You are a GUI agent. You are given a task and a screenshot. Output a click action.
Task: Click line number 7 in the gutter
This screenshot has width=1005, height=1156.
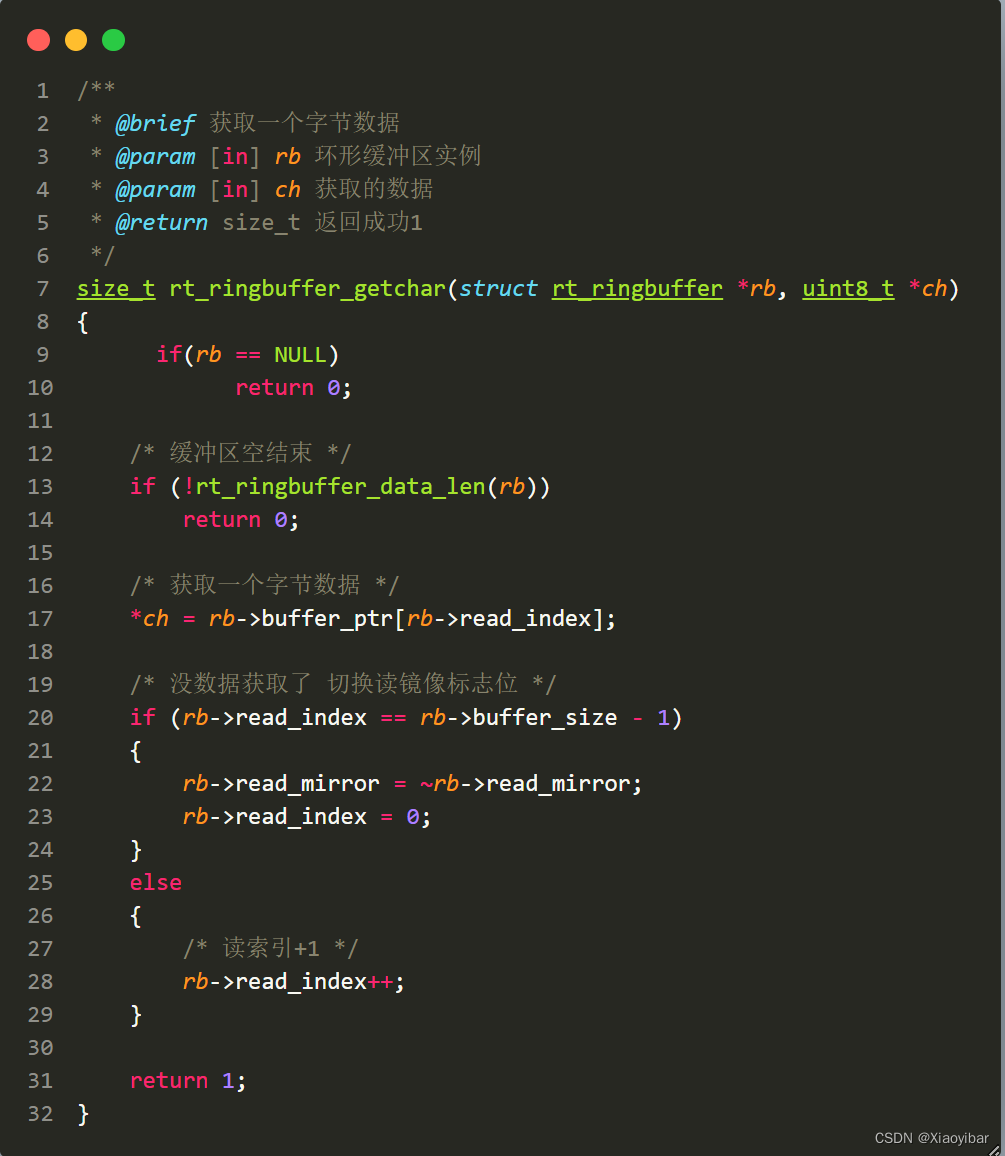(x=42, y=288)
